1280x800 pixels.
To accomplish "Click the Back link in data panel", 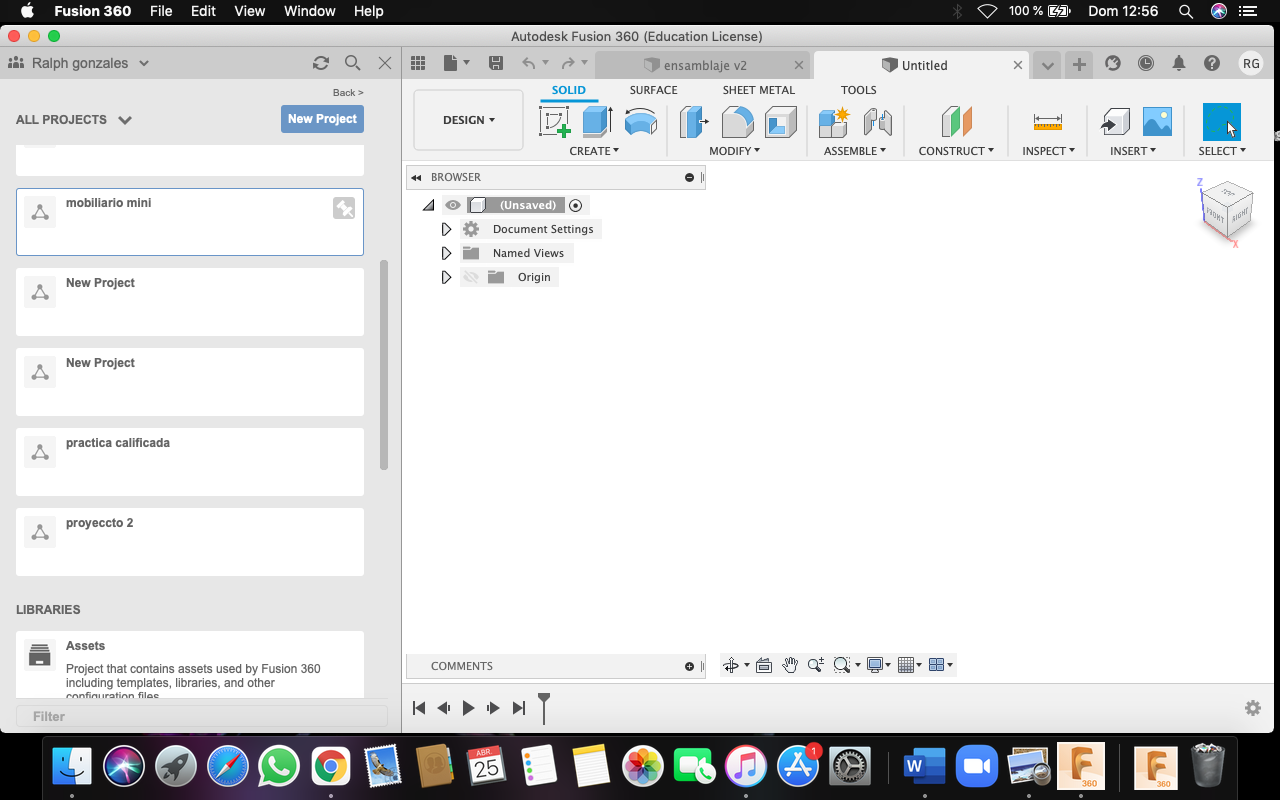I will [x=348, y=93].
